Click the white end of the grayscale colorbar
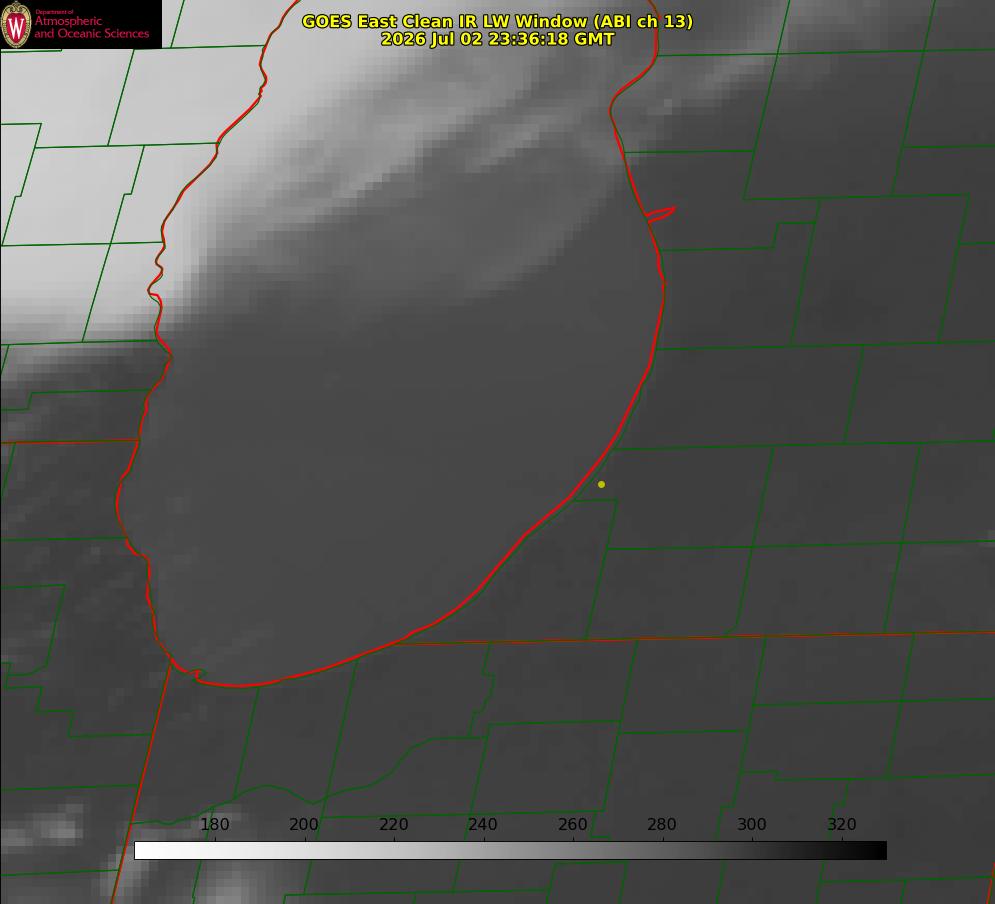The width and height of the screenshot is (995, 904). coord(143,851)
